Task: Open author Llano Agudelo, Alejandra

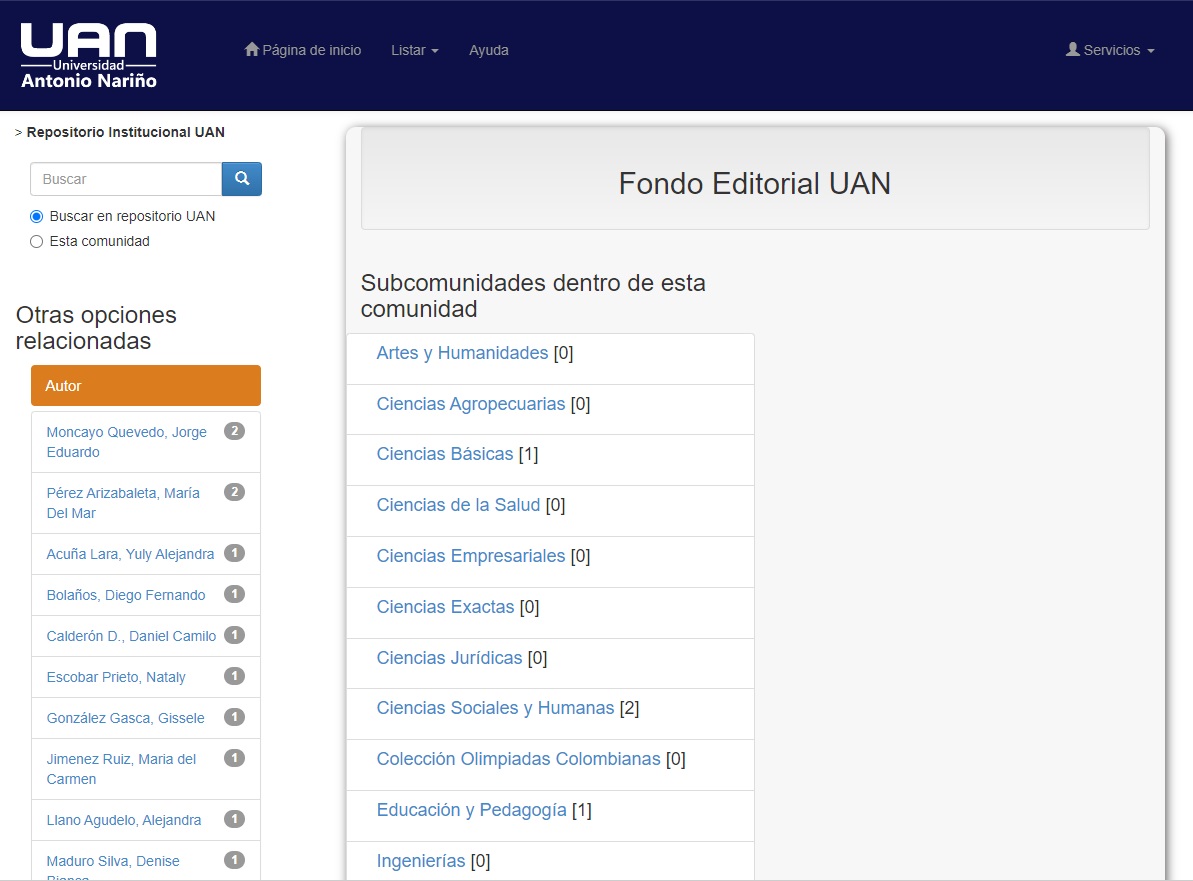Action: point(124,820)
